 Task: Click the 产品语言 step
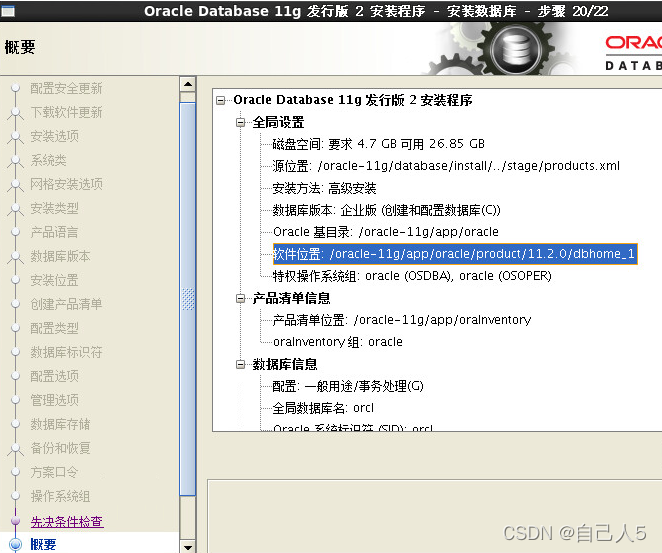point(54,232)
